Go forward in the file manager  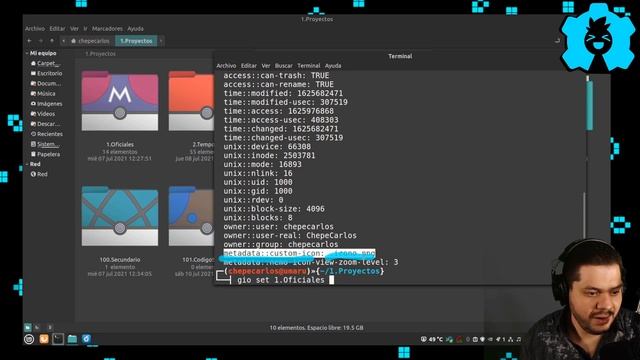40,41
